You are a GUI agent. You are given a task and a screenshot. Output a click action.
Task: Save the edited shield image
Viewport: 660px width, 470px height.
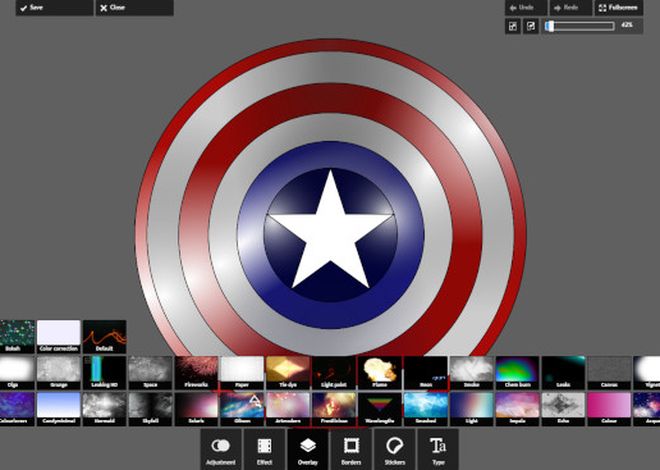pos(54,8)
